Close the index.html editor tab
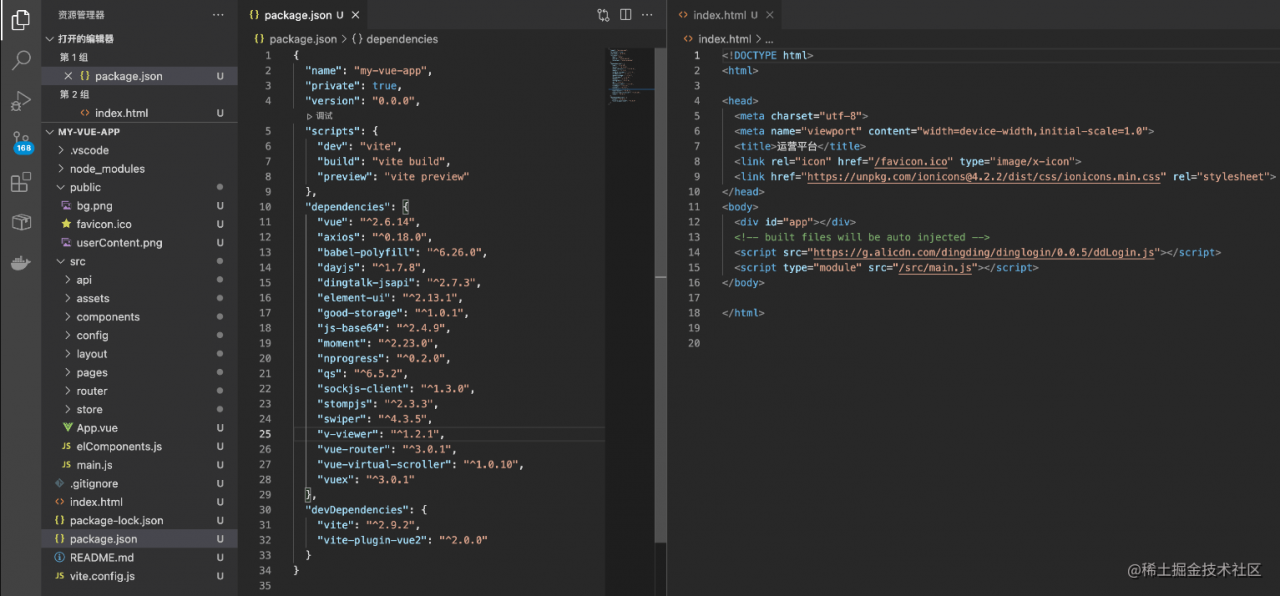The height and width of the screenshot is (596, 1280). [x=768, y=15]
